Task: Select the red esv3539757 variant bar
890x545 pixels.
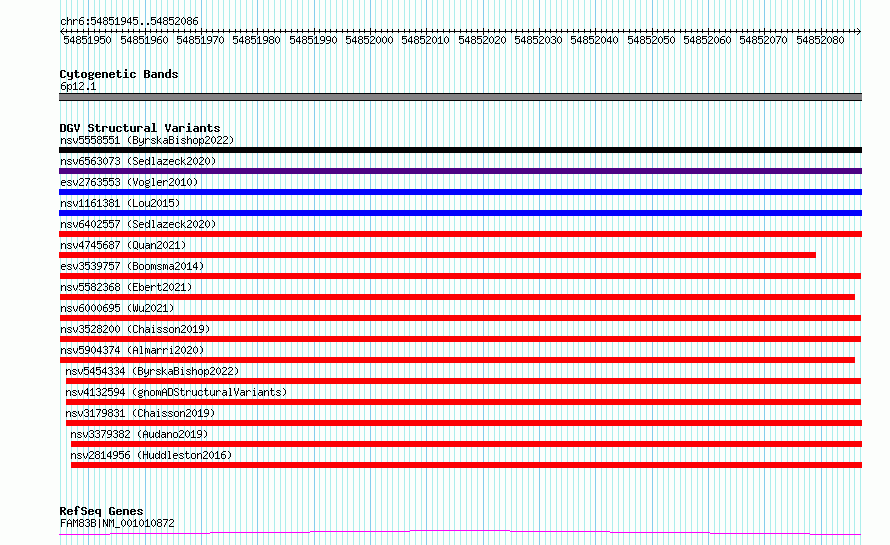Action: tap(460, 276)
